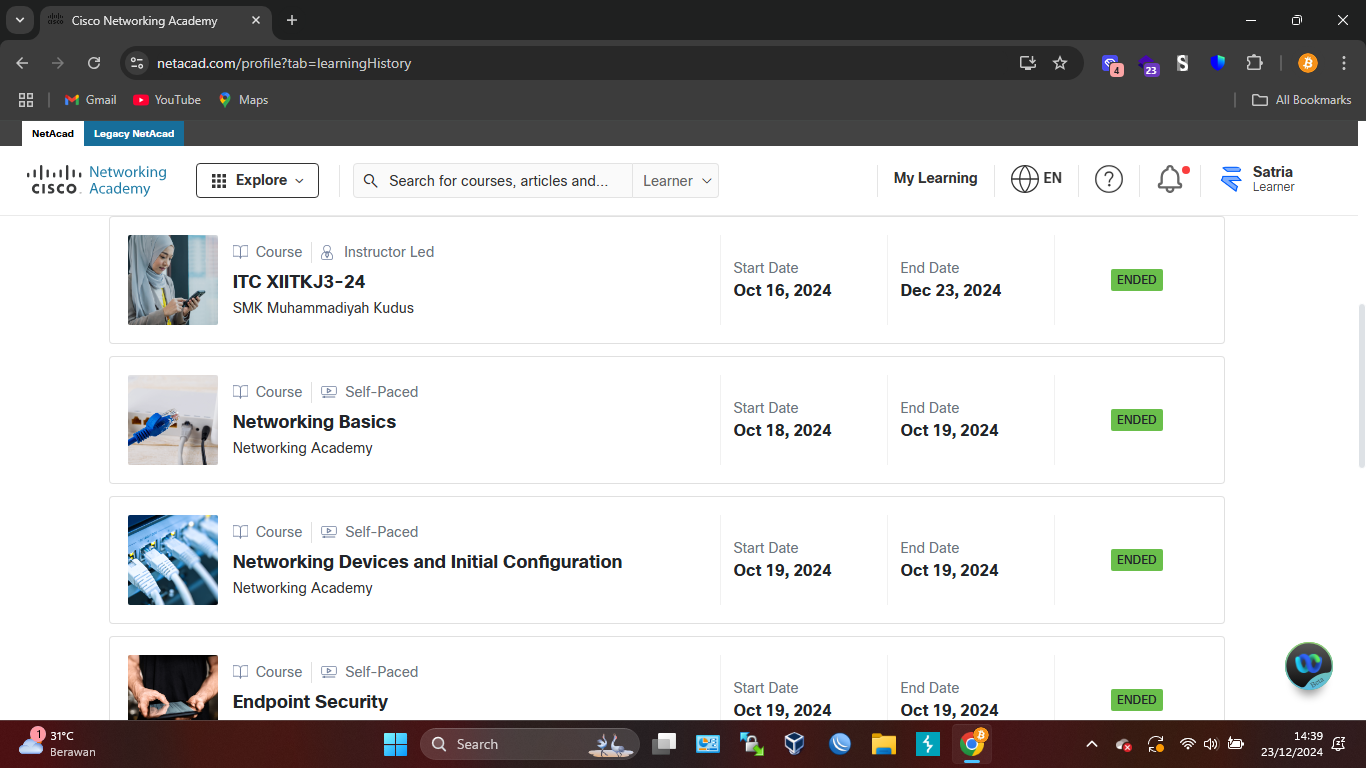This screenshot has height=768, width=1366.
Task: Click the Chrome taskbar icon
Action: 971,744
